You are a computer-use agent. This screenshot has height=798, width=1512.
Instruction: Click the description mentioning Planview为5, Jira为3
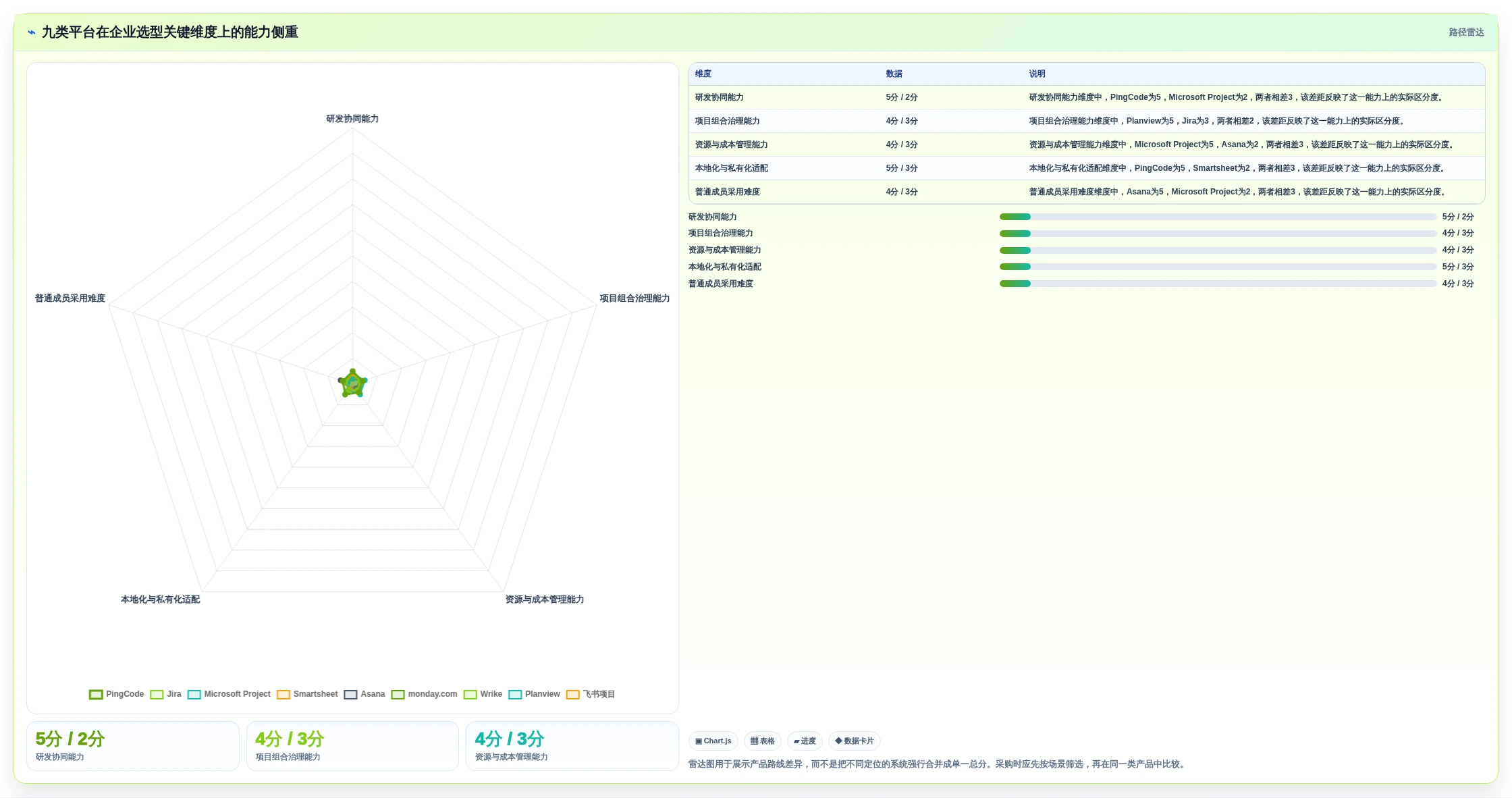click(1218, 121)
